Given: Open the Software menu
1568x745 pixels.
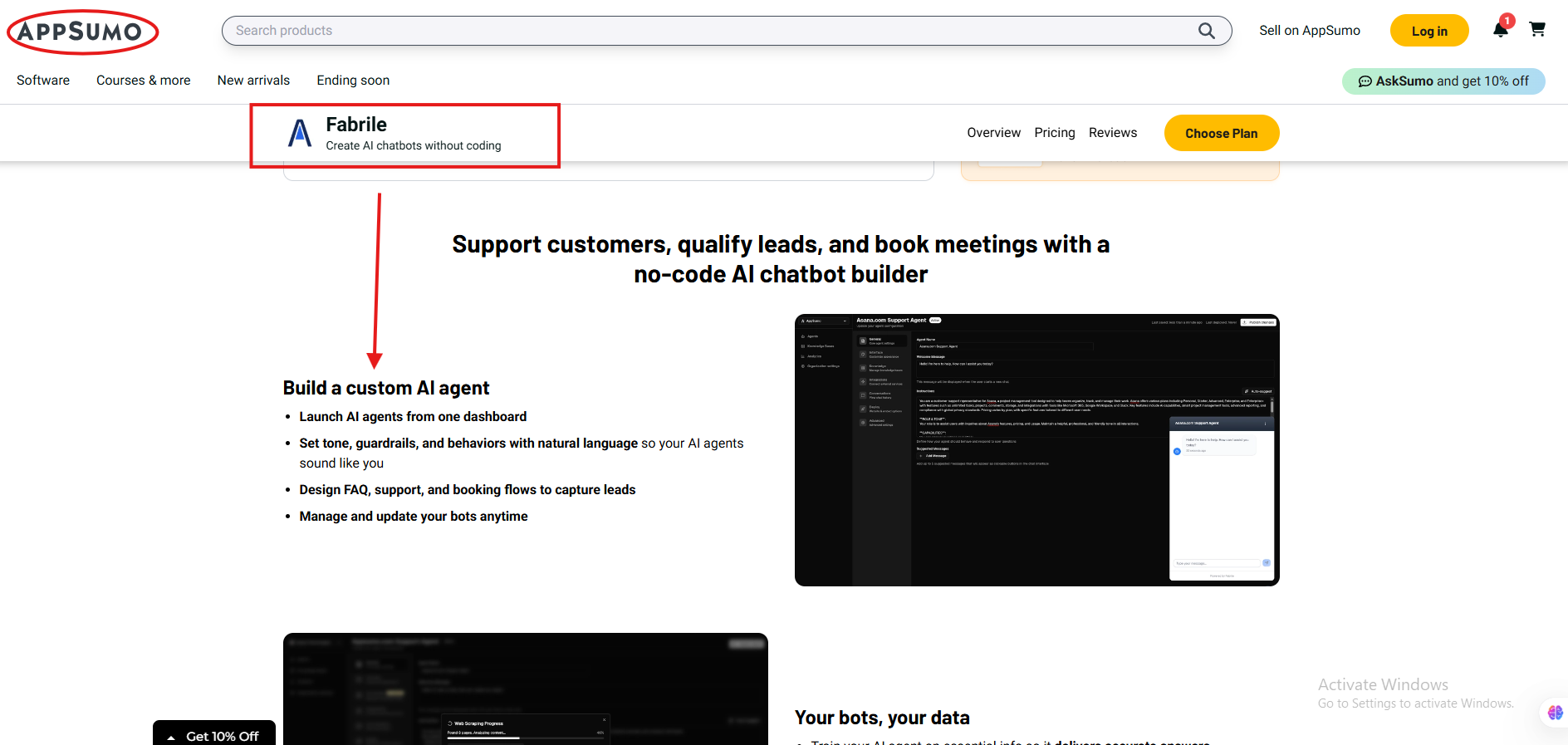Looking at the screenshot, I should pos(43,81).
